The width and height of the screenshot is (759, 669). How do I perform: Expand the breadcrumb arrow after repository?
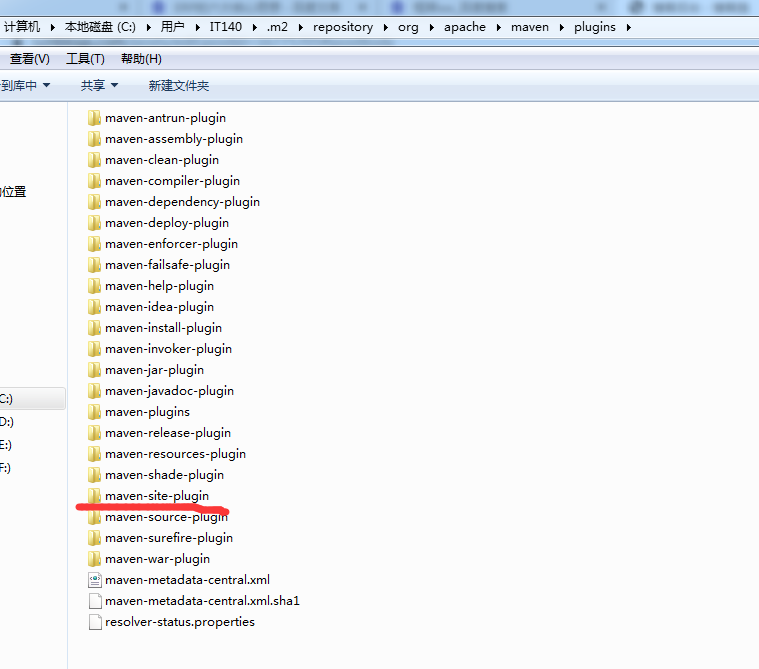point(385,28)
